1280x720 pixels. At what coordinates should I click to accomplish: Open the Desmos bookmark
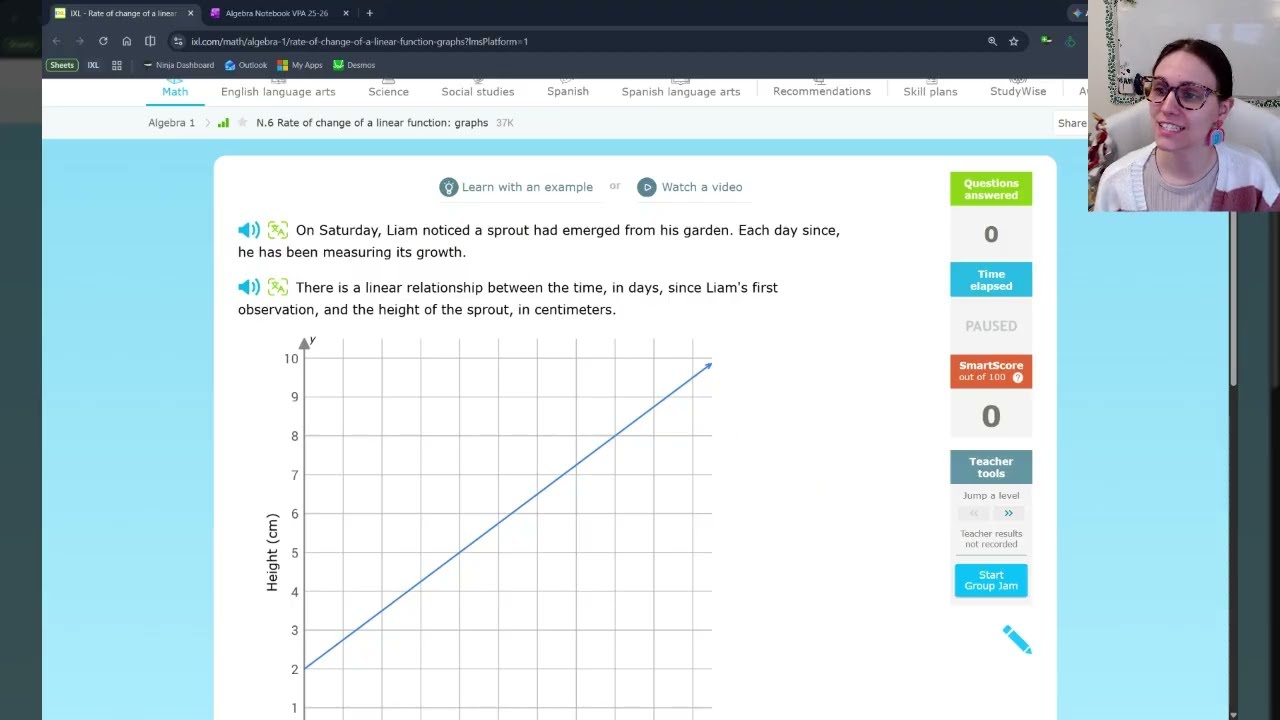click(354, 65)
